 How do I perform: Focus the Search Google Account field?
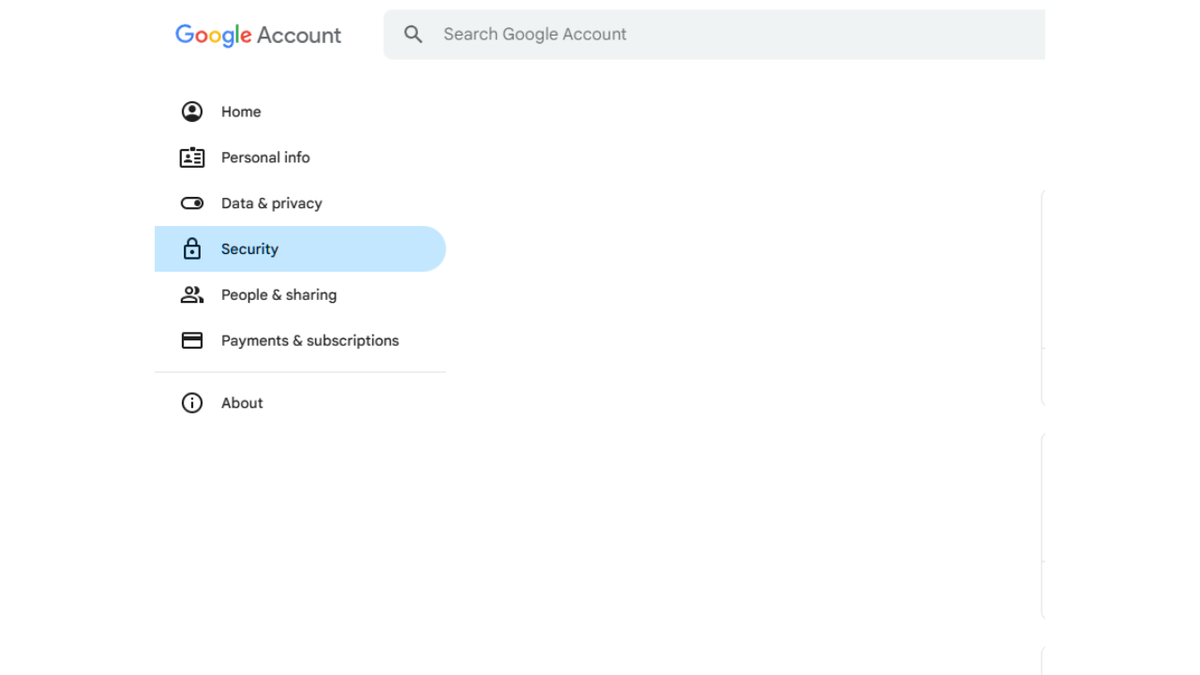(x=714, y=34)
